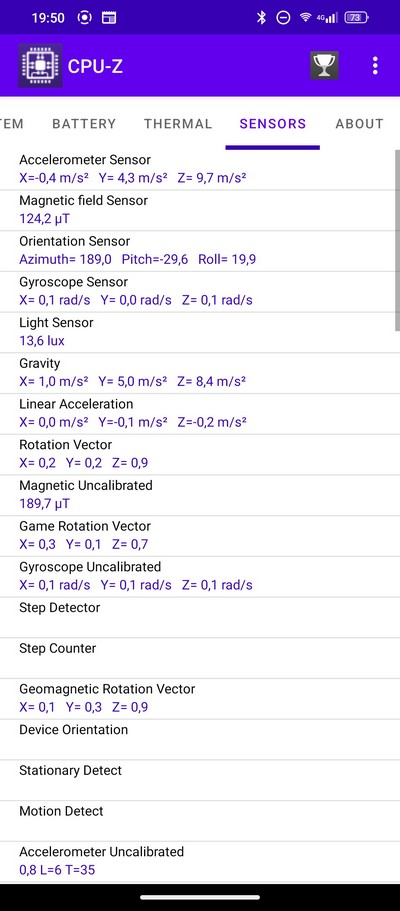The image size is (400, 911).
Task: Select the Accelerometer Sensor row
Action: 198,169
